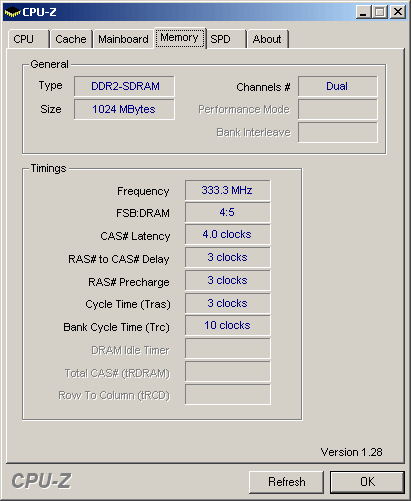The width and height of the screenshot is (411, 501).
Task: Switch to the CPU tab
Action: pos(29,39)
